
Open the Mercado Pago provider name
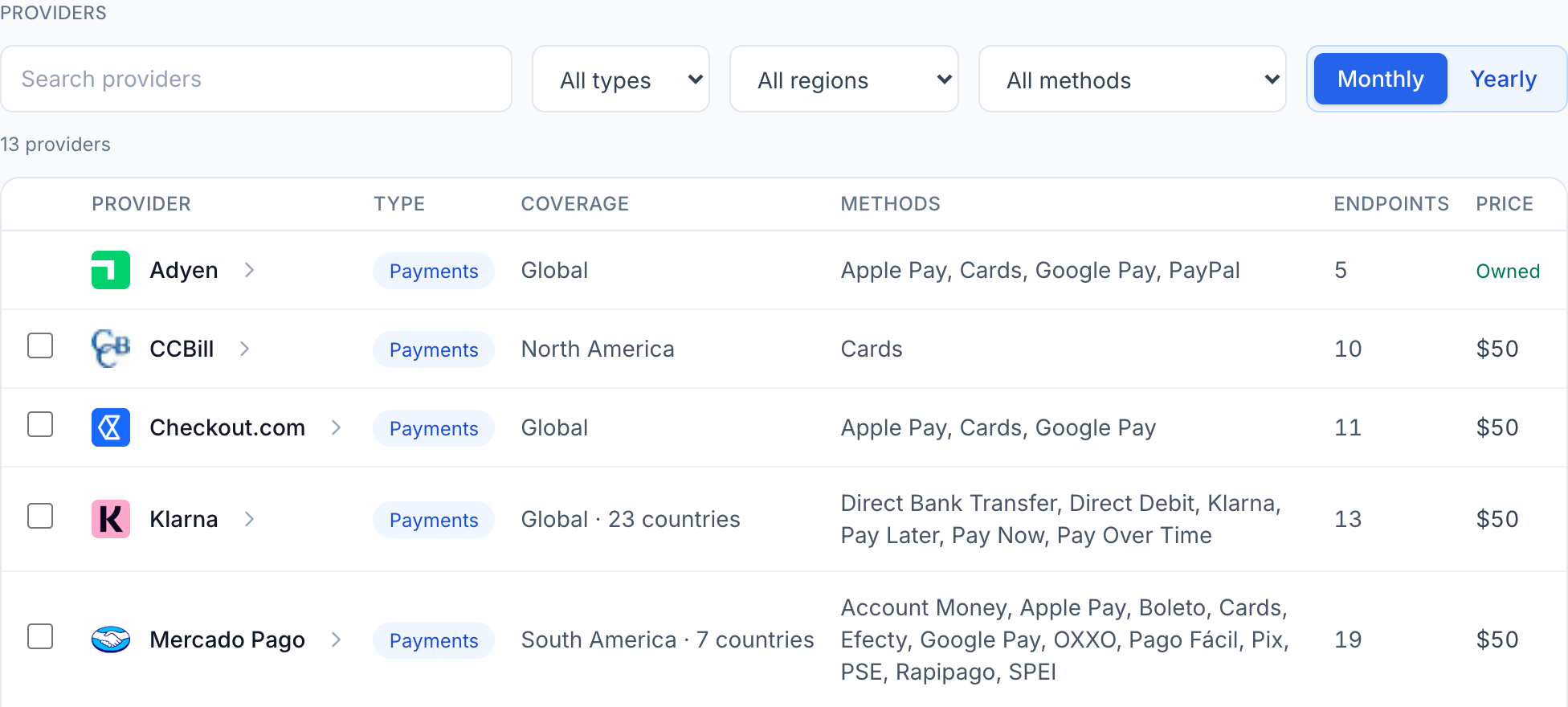coord(227,640)
